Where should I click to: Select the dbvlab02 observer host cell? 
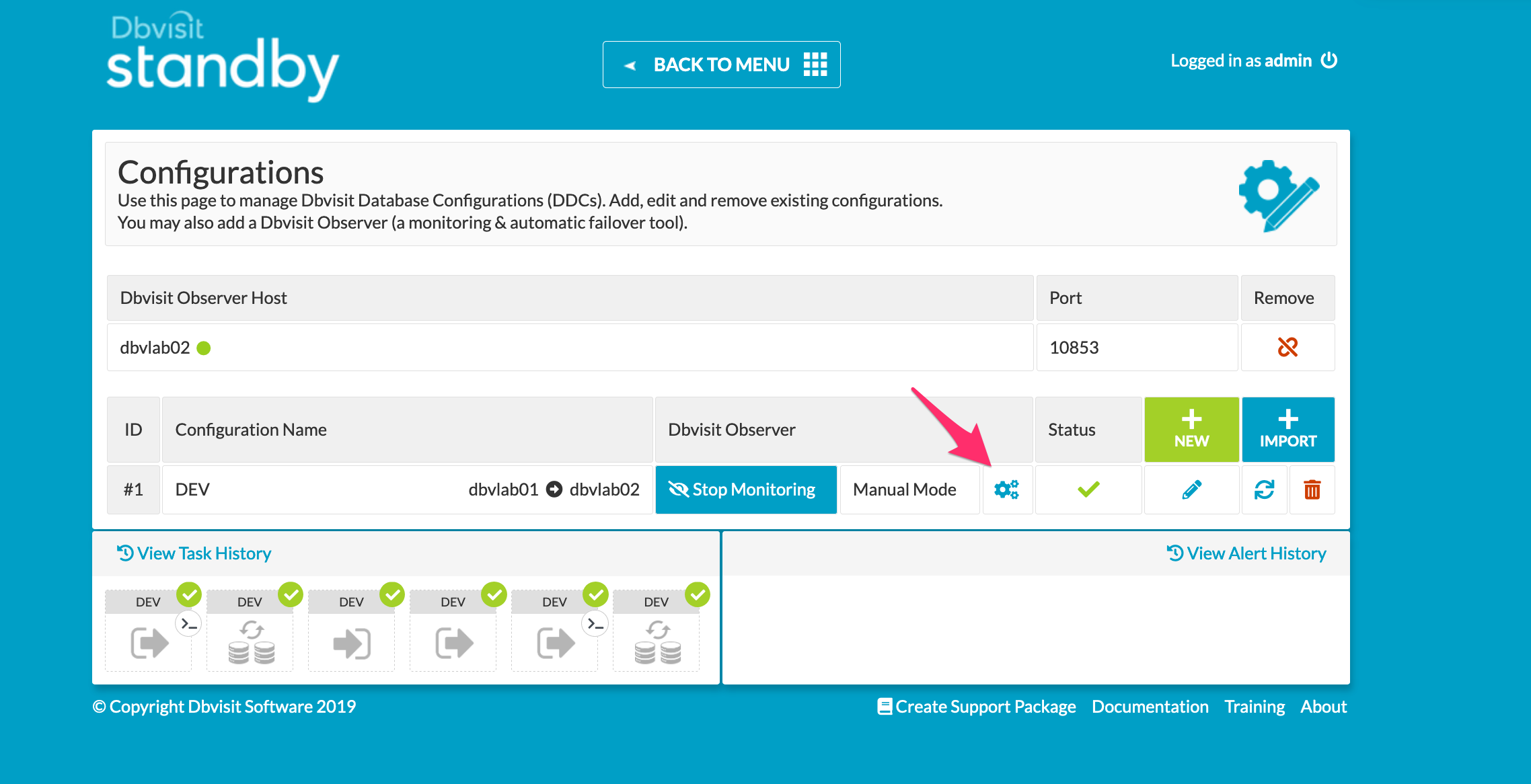coord(570,347)
